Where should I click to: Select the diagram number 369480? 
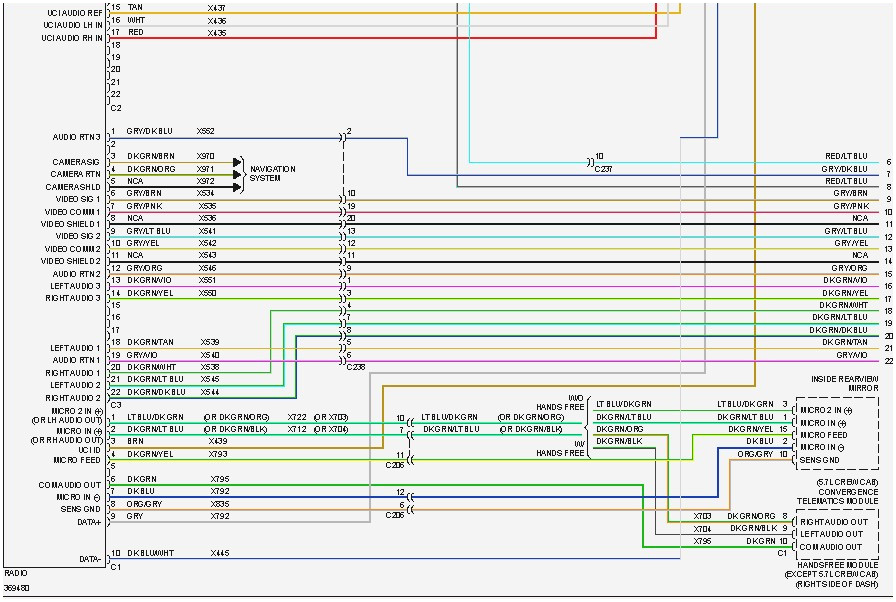coord(17,587)
